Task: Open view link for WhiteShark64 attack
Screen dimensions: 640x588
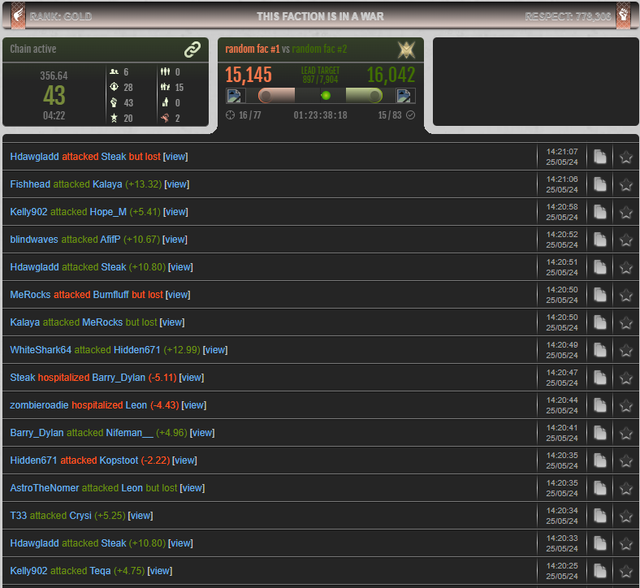Action: 215,350
